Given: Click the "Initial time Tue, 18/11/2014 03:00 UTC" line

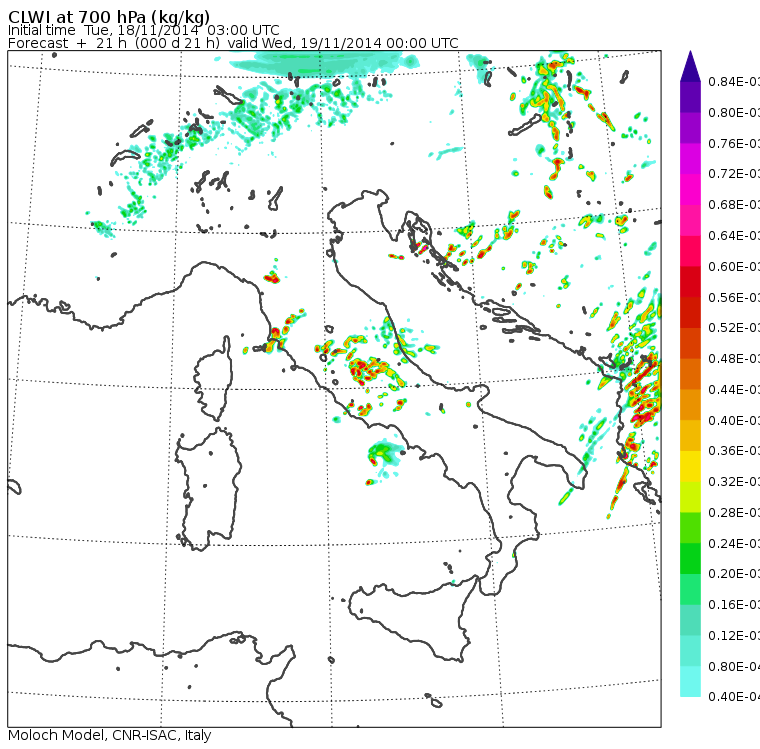Looking at the screenshot, I should (143, 30).
